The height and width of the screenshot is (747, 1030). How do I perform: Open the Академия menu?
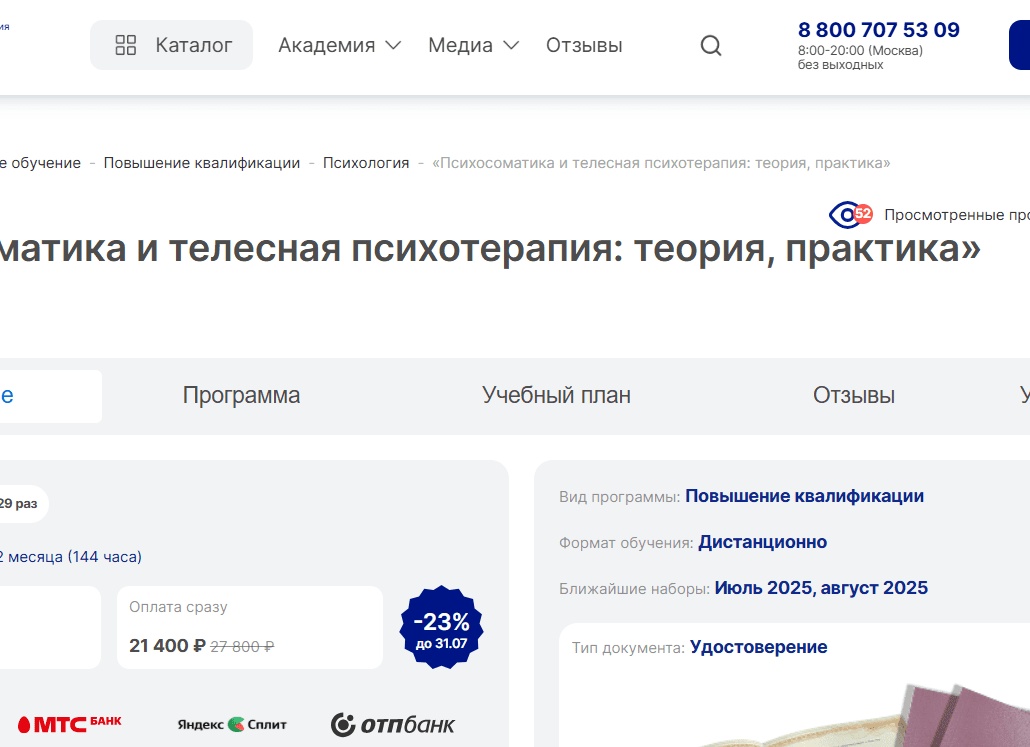pyautogui.click(x=340, y=45)
